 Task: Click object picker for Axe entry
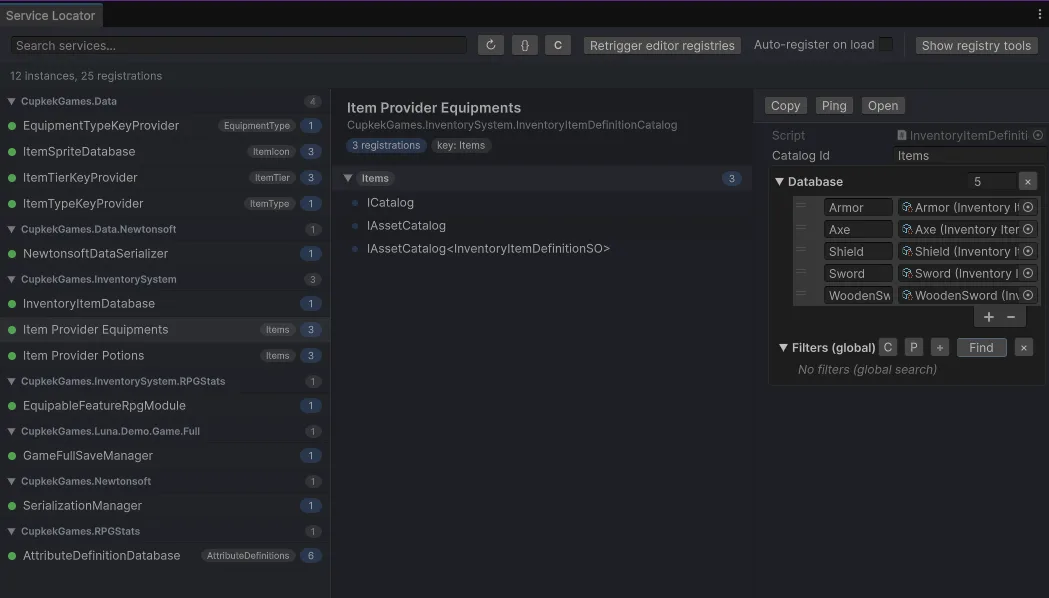[x=1028, y=229]
